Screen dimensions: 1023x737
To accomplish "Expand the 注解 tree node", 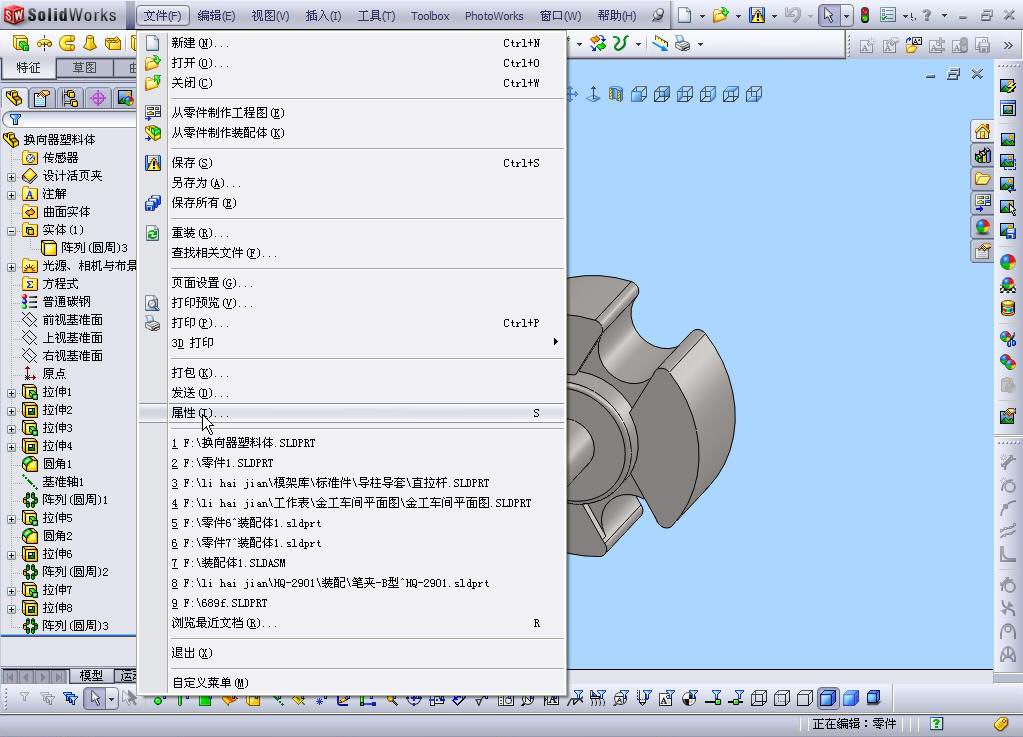I will (11, 195).
